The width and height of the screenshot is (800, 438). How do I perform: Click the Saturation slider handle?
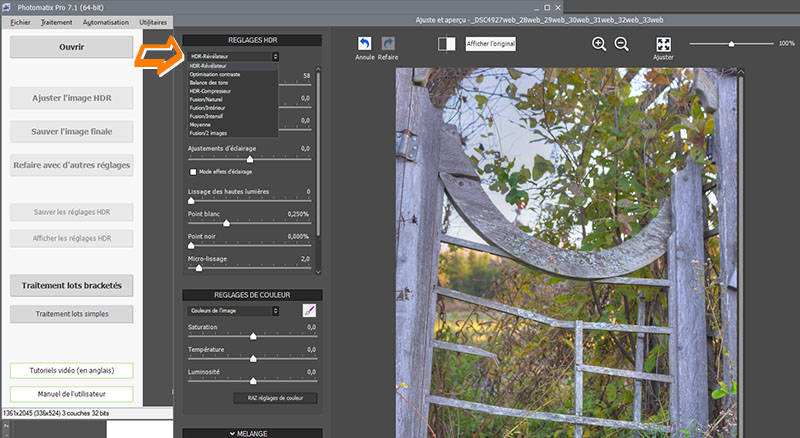click(253, 336)
